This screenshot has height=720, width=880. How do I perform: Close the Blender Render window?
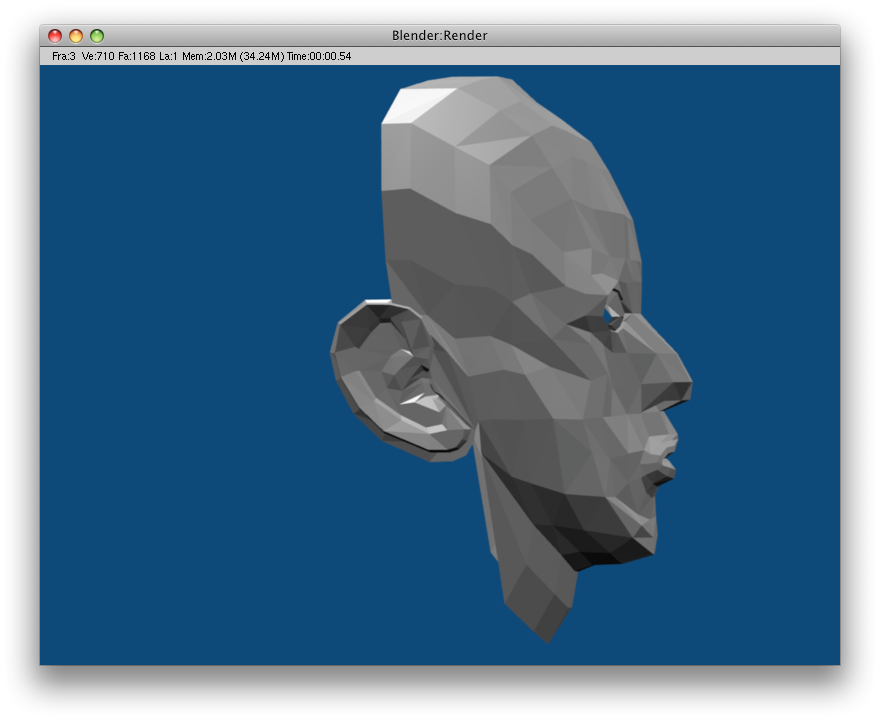tap(55, 36)
